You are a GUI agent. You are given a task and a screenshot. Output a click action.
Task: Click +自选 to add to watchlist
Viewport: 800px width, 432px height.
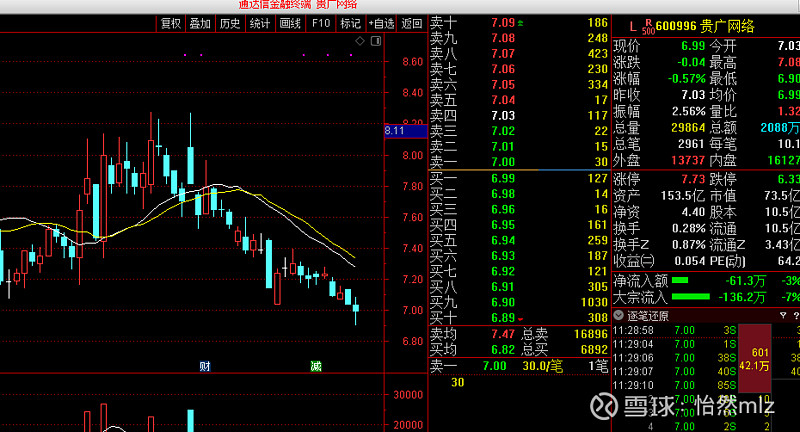click(x=381, y=23)
